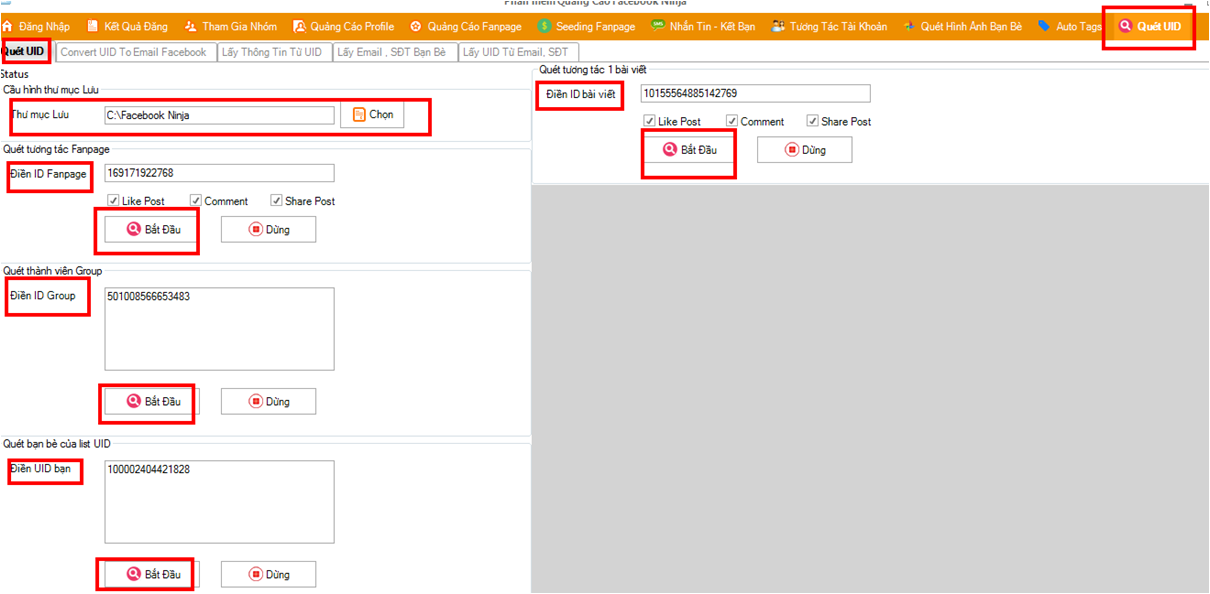1210x594 pixels.
Task: Click the Thư mục Lưu path field
Action: 219,115
